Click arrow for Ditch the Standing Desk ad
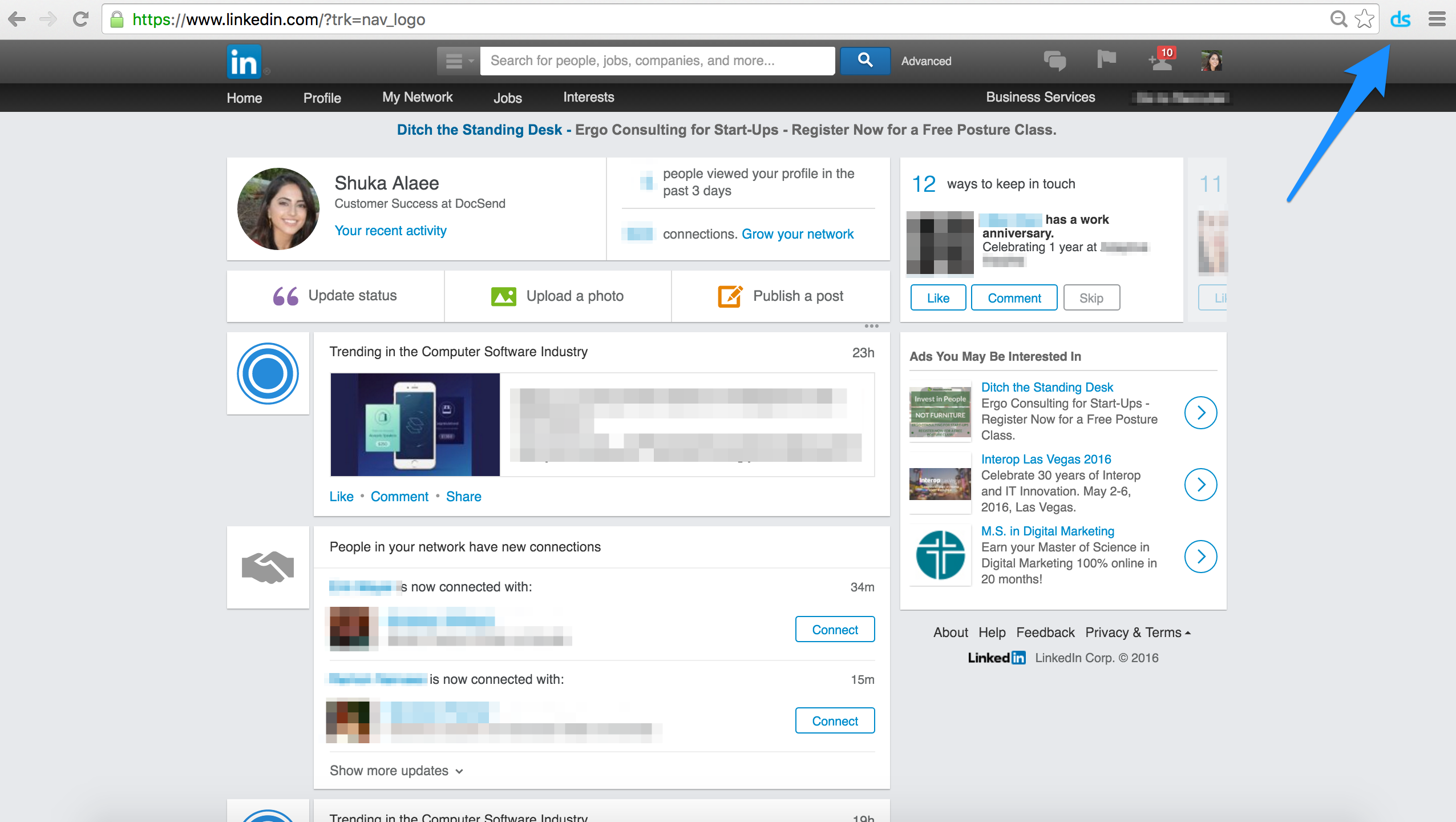Viewport: 1456px width, 822px height. click(1201, 412)
